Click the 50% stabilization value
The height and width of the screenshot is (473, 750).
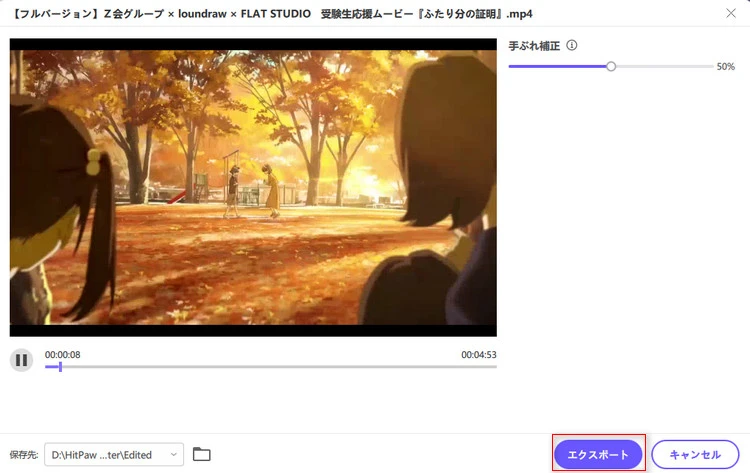click(725, 67)
